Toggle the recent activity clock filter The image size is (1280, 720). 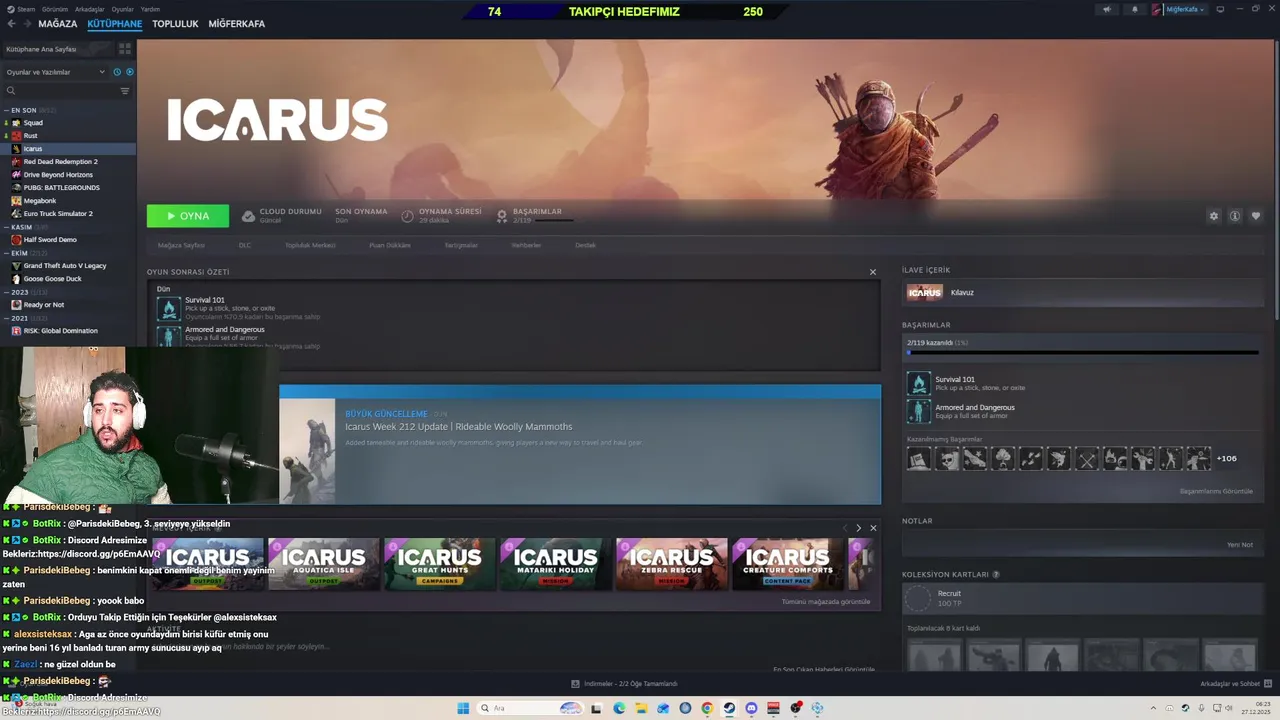point(117,72)
